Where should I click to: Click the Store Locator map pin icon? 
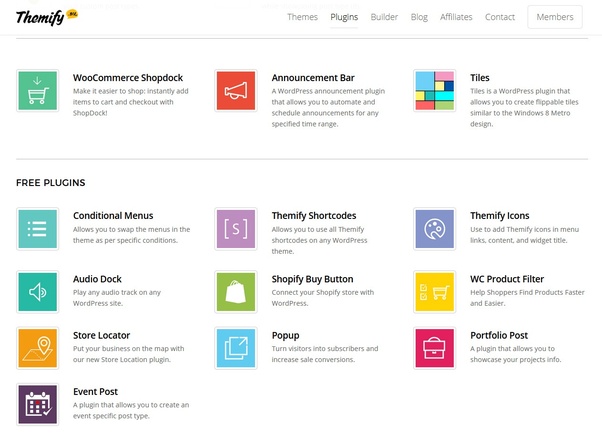coord(38,348)
